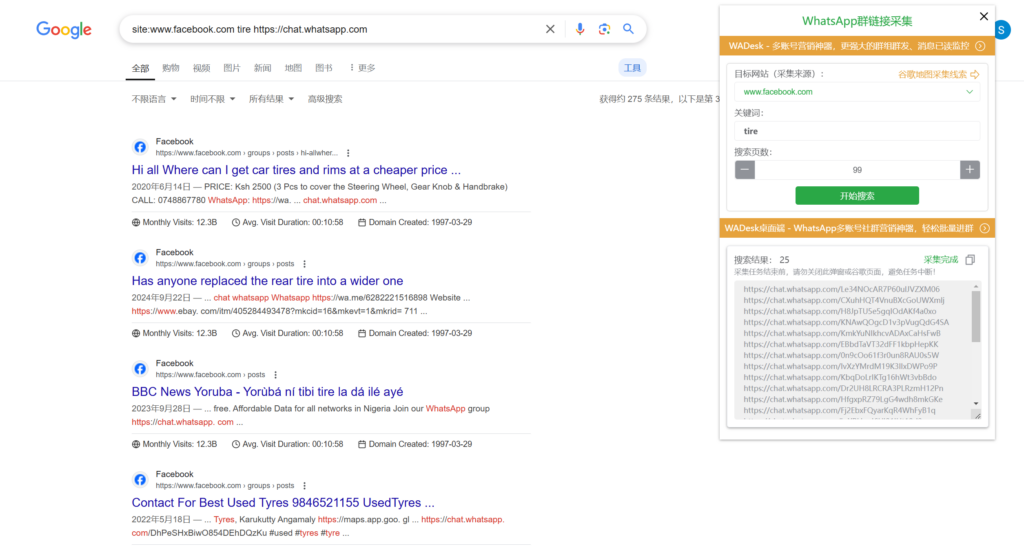The height and width of the screenshot is (548, 1024).
Task: Click Facebook favicon of BBC News Yoruba result
Action: coord(140,369)
